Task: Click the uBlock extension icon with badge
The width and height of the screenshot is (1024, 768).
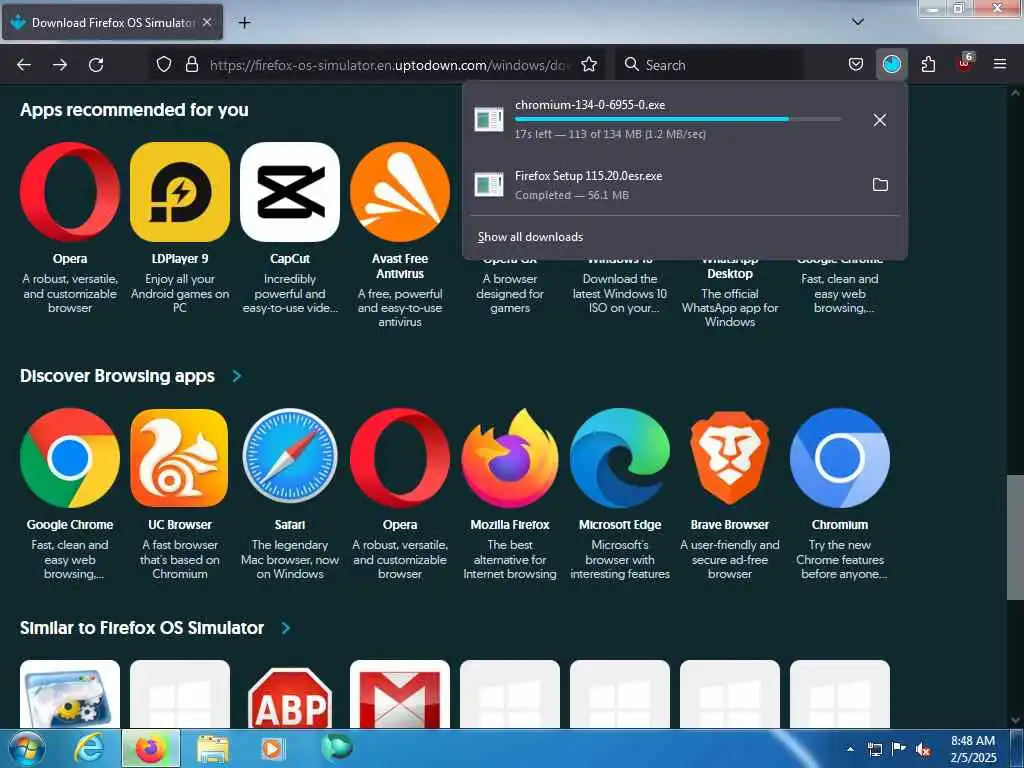Action: coord(965,63)
